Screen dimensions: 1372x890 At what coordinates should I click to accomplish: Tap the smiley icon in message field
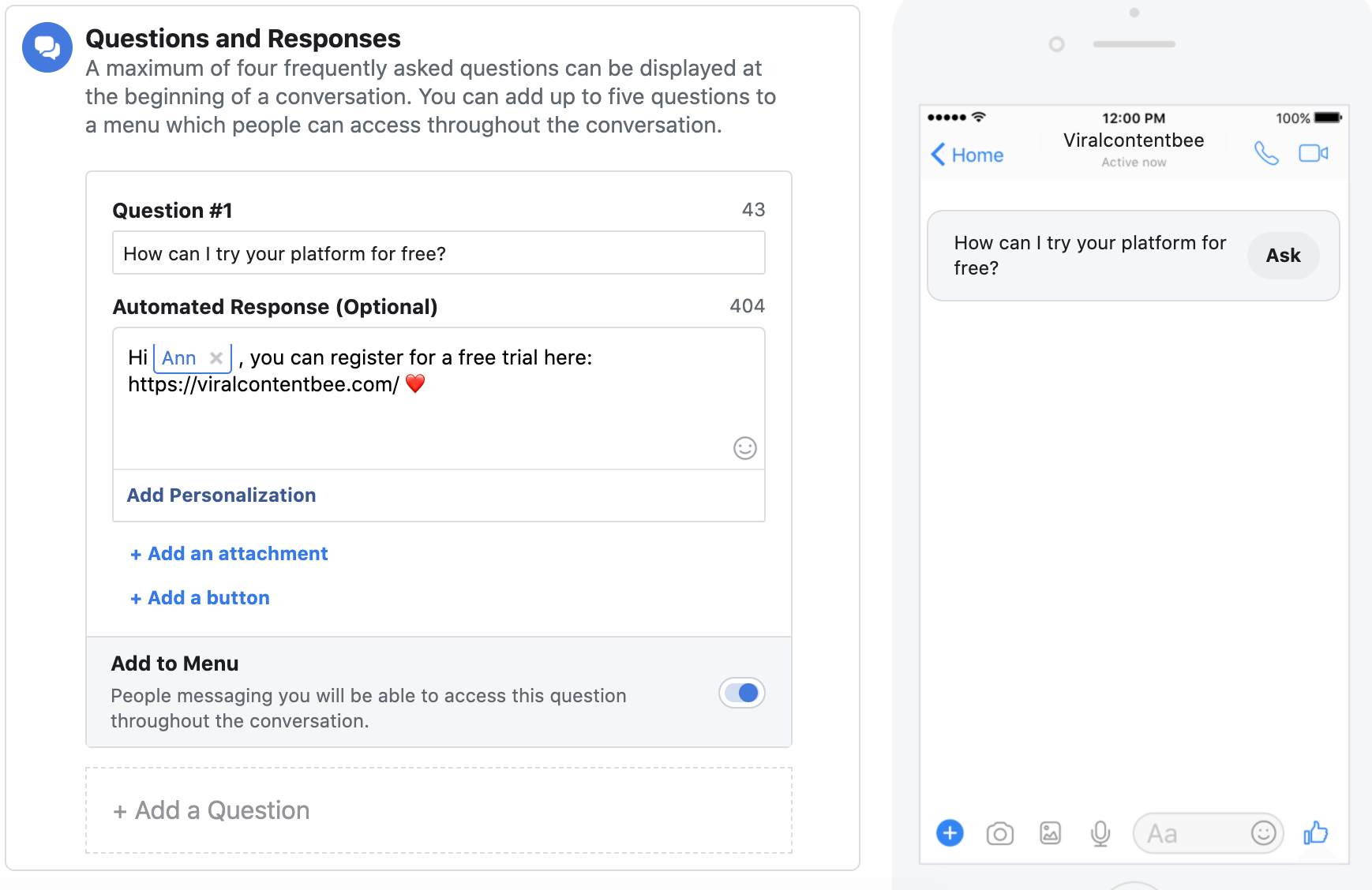1263,833
